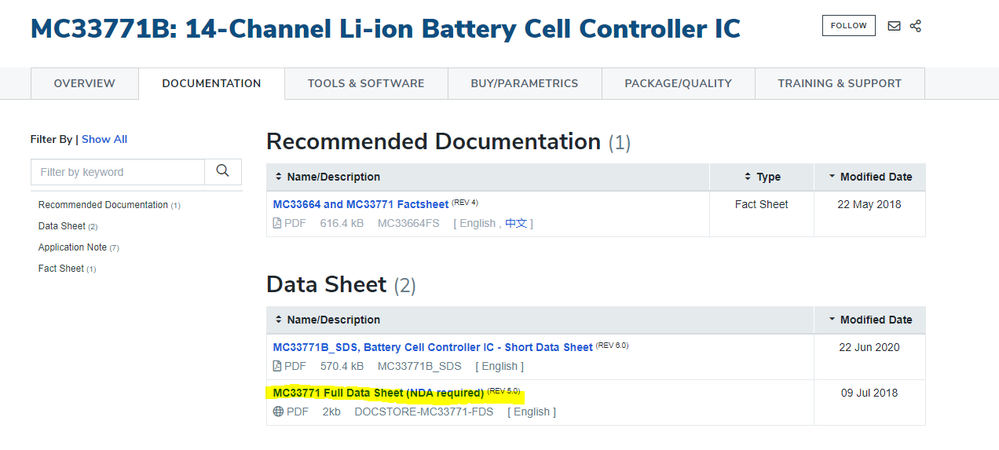The height and width of the screenshot is (450, 999).
Task: Open the Tools & Software tab
Action: click(x=365, y=84)
